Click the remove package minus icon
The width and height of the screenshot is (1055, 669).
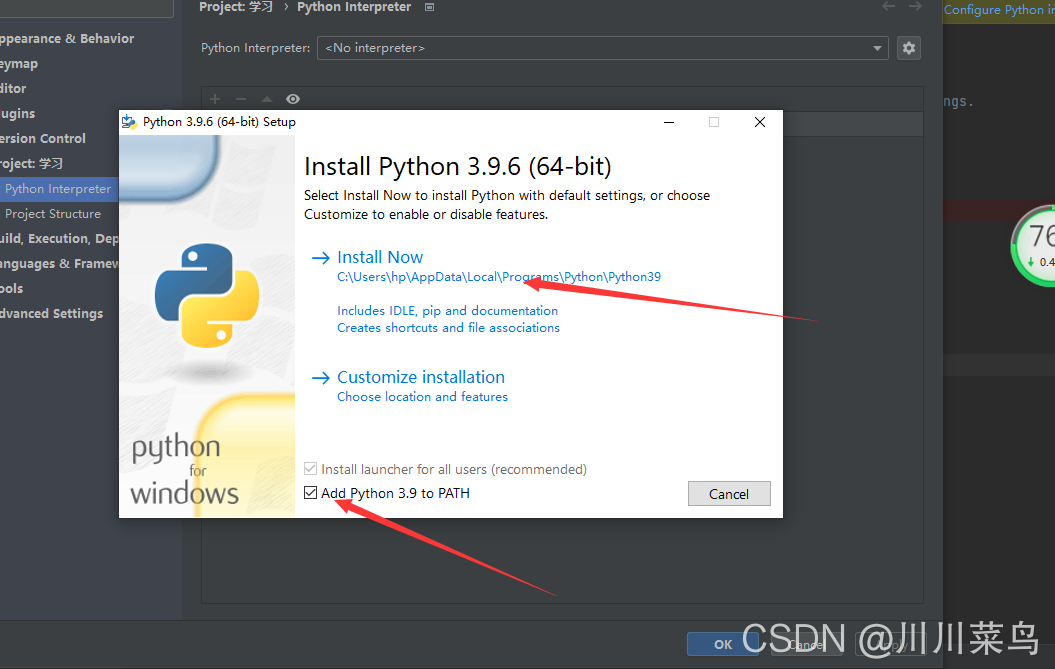click(240, 99)
